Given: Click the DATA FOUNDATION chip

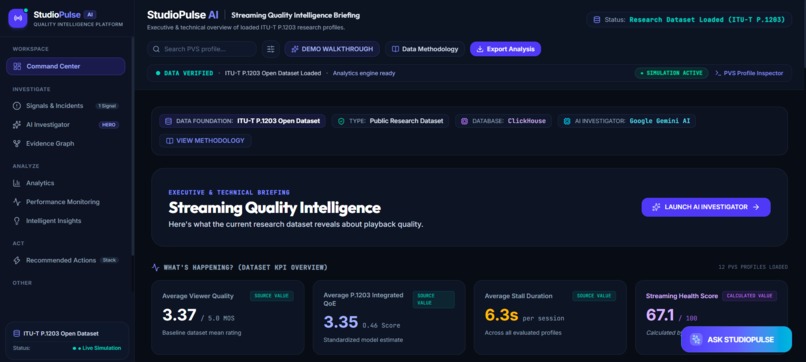Looking at the screenshot, I should 242,121.
